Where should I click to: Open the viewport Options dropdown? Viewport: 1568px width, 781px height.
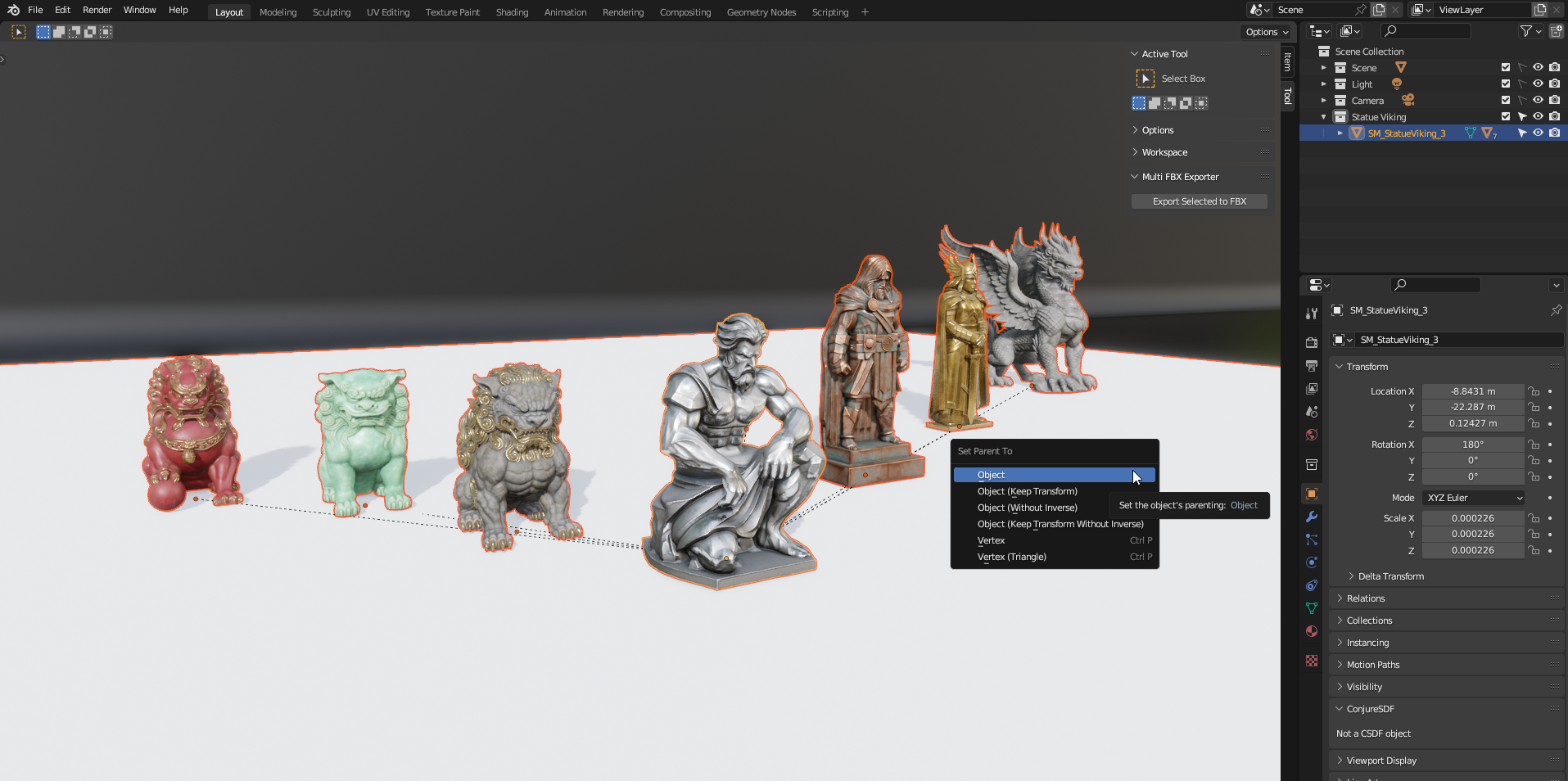[x=1267, y=32]
